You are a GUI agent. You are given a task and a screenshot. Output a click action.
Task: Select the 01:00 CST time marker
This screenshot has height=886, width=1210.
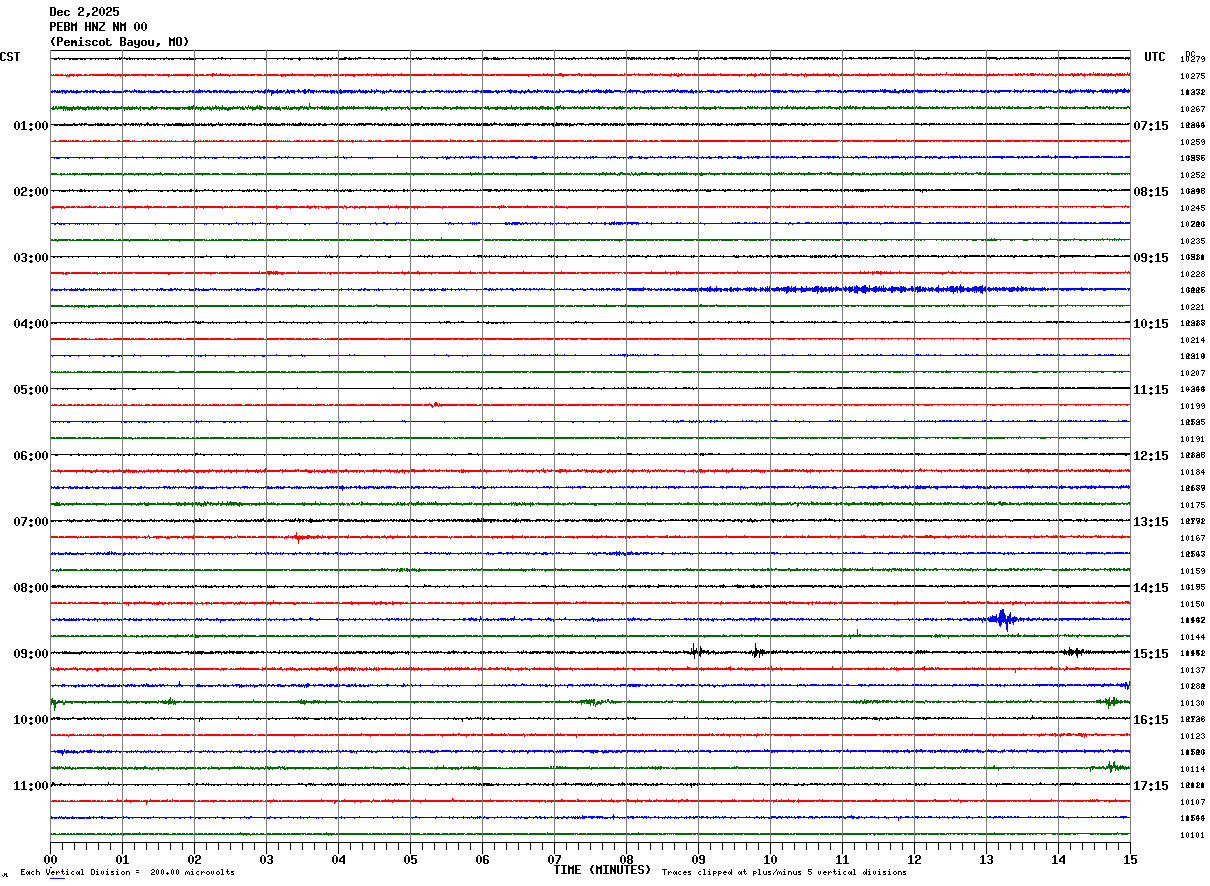tap(30, 125)
